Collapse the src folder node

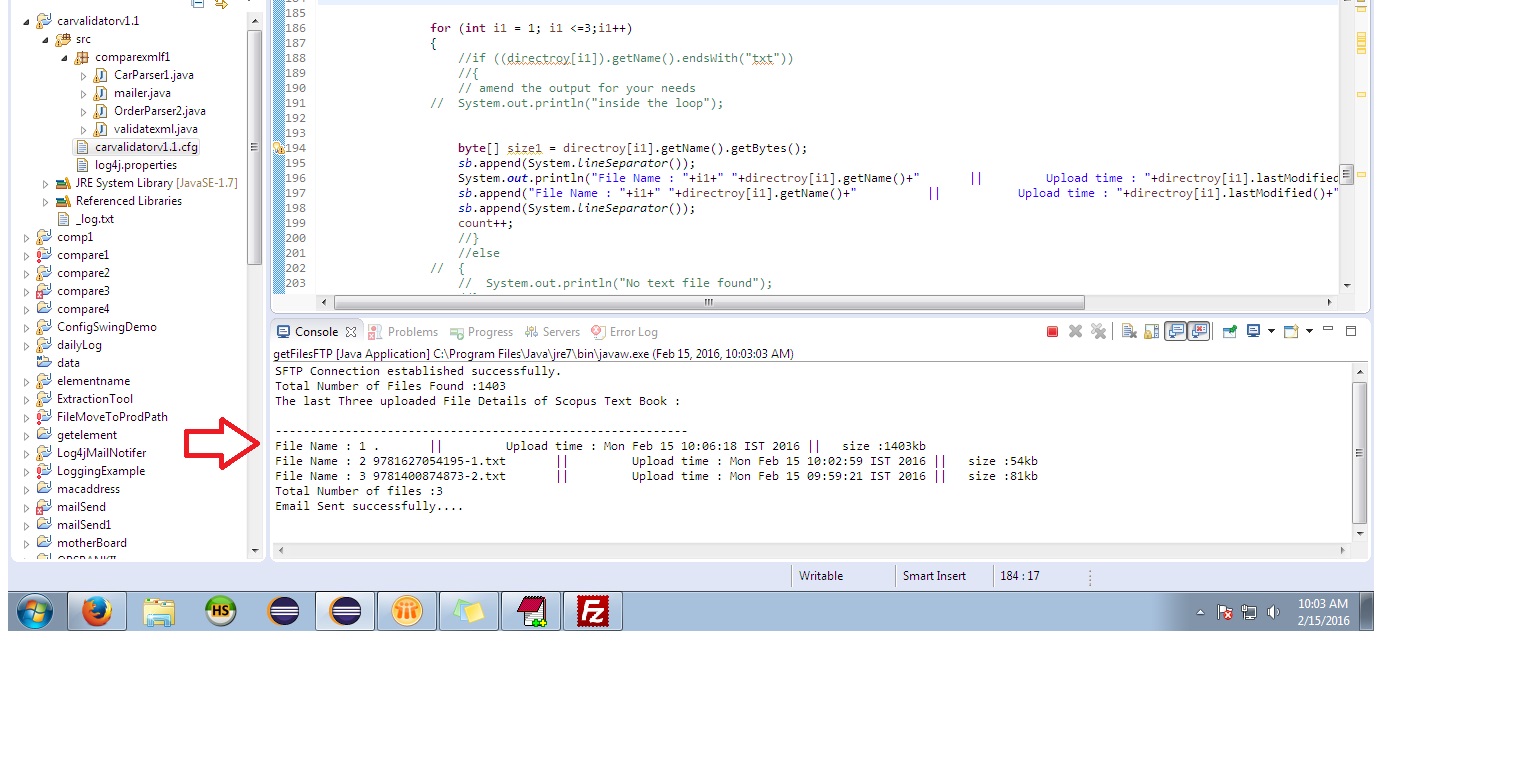click(46, 39)
